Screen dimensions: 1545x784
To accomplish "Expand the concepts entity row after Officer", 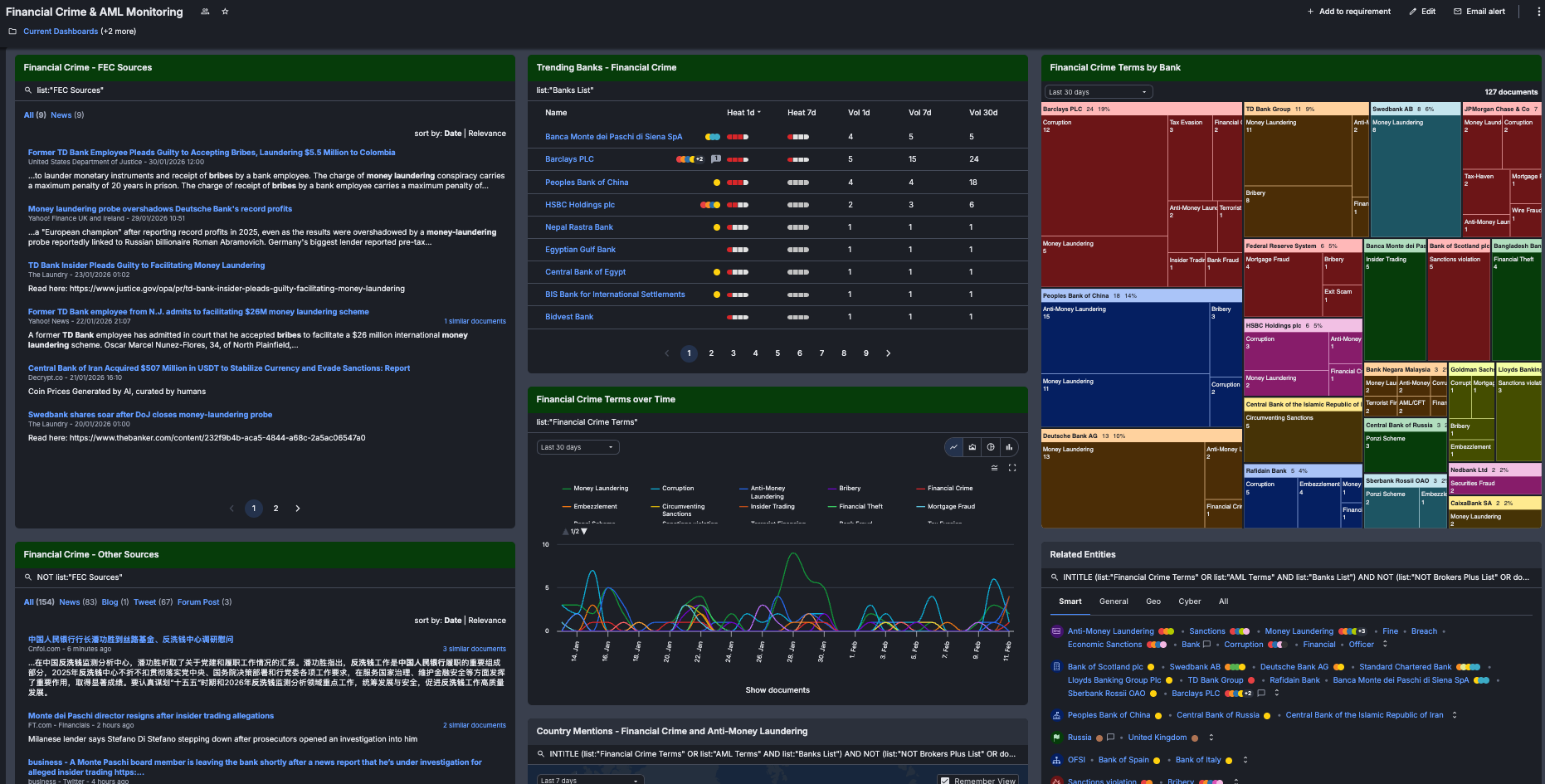I will click(x=1385, y=645).
